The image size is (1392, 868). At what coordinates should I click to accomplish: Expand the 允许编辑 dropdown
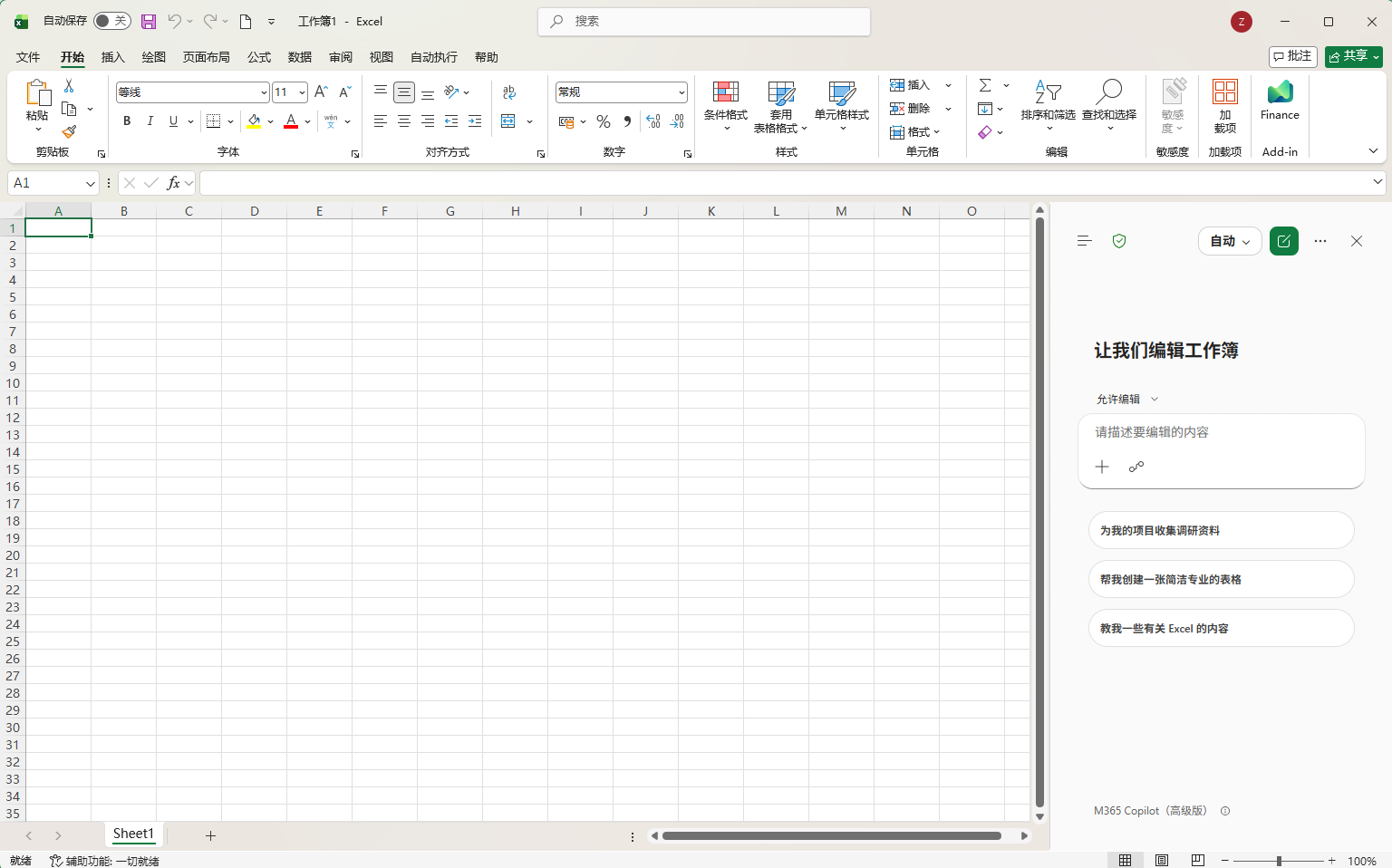(x=1127, y=399)
